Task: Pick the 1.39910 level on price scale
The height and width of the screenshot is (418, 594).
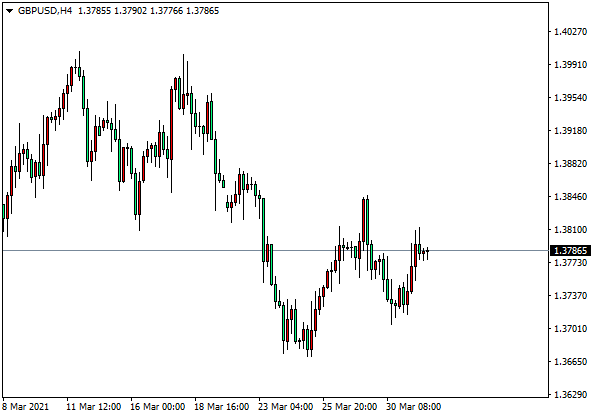Action: pyautogui.click(x=570, y=65)
